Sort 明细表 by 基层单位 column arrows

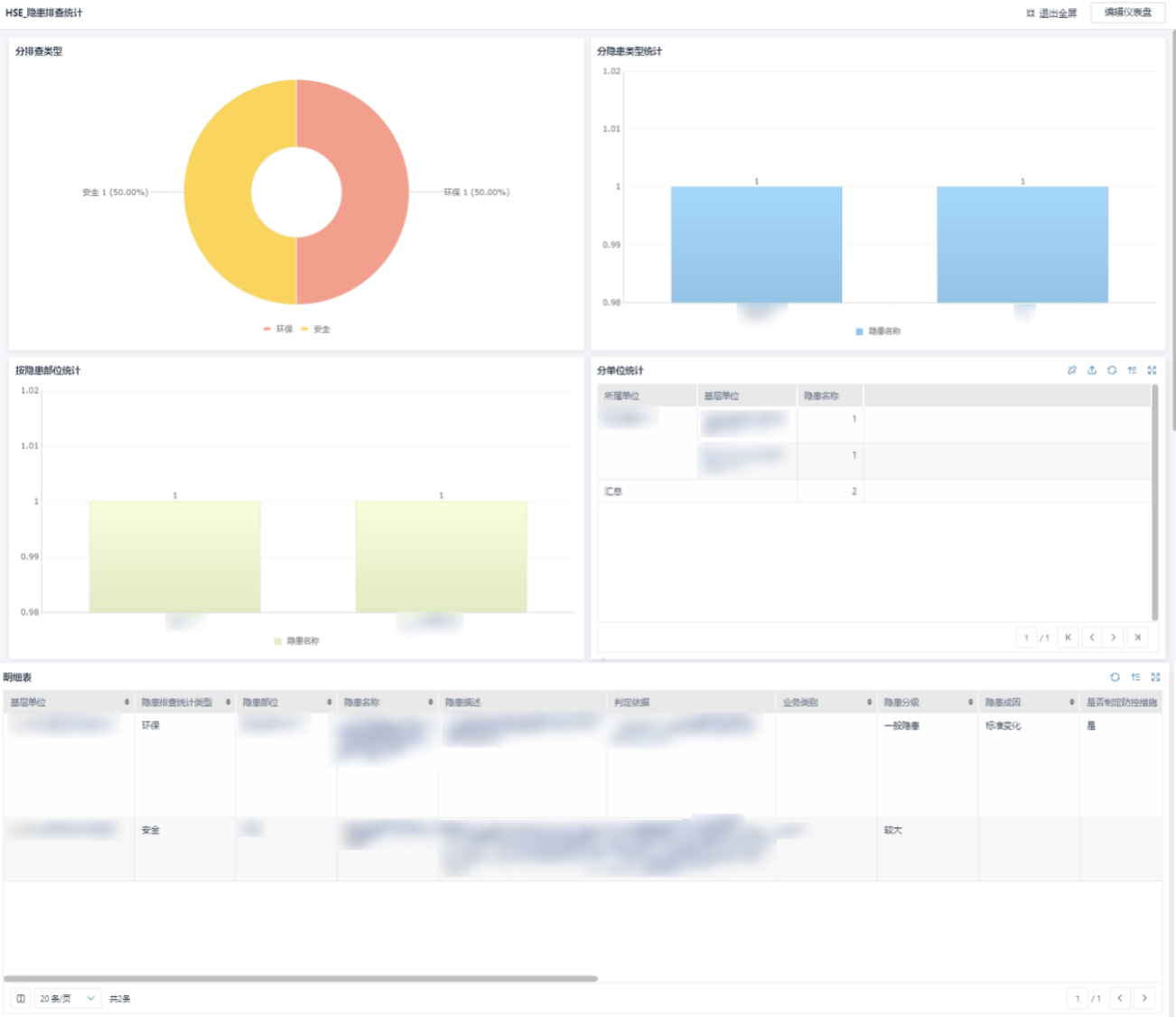[x=126, y=703]
